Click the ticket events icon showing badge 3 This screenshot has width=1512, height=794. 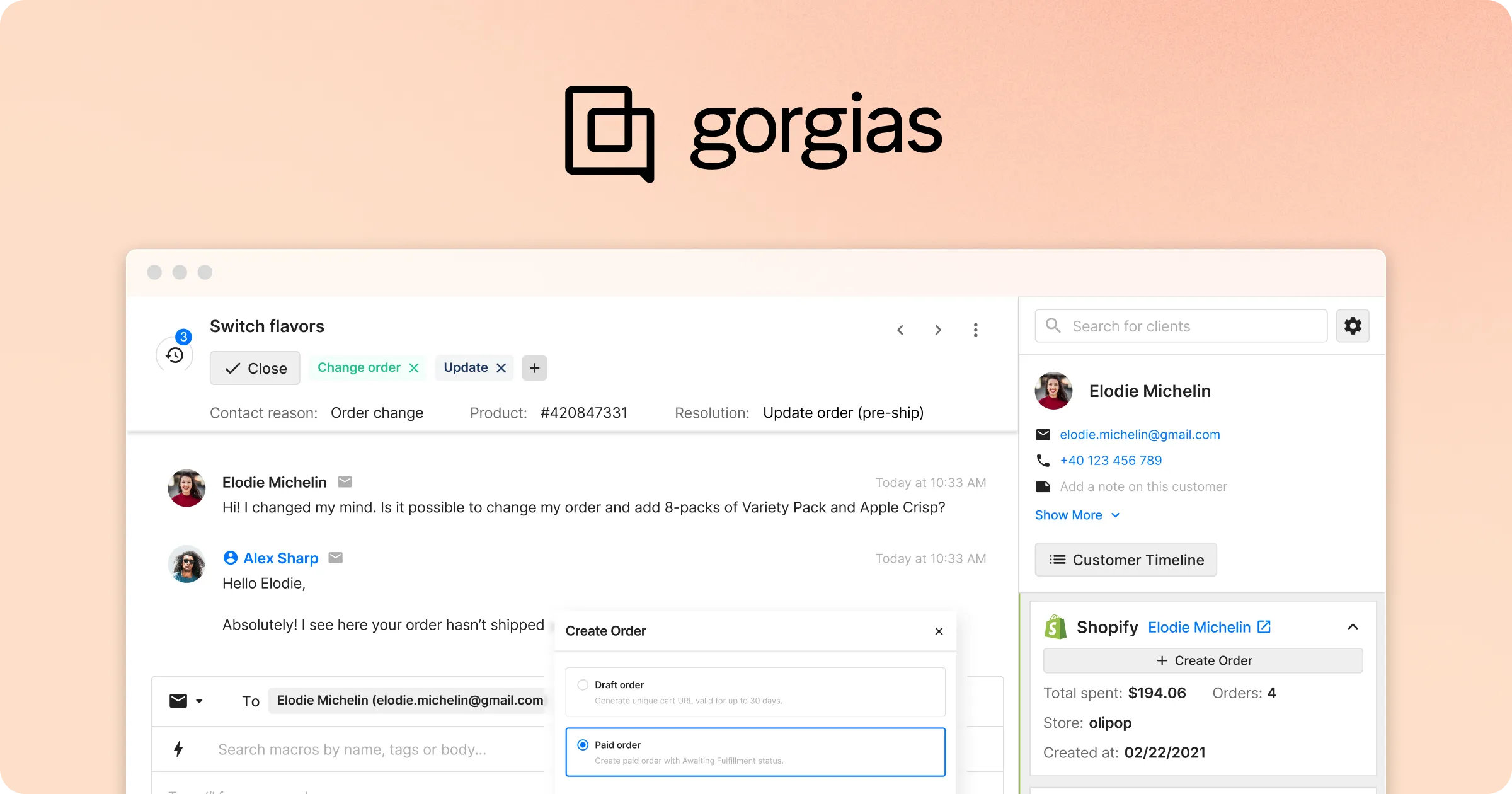(174, 354)
